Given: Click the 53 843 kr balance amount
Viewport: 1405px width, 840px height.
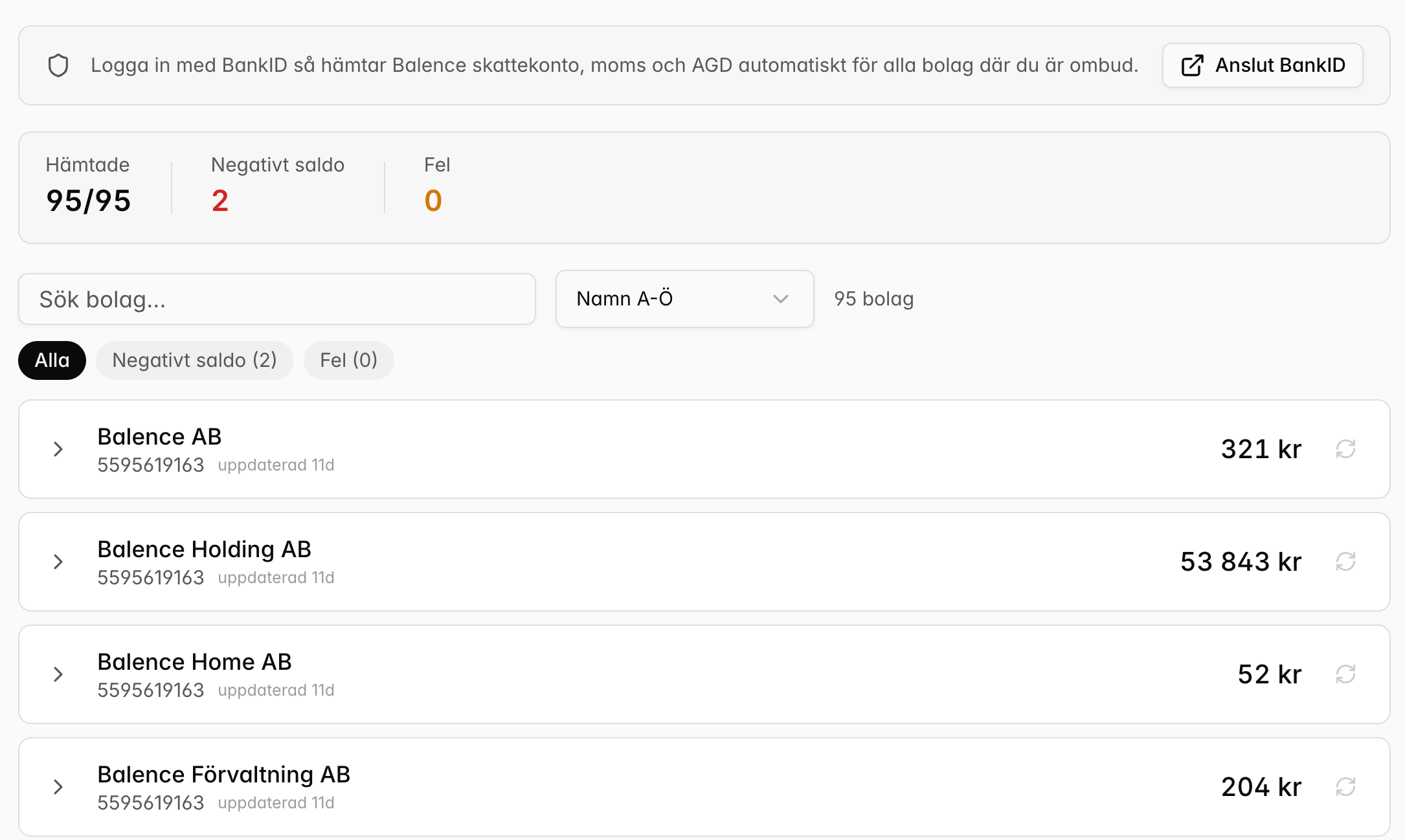Looking at the screenshot, I should 1241,562.
